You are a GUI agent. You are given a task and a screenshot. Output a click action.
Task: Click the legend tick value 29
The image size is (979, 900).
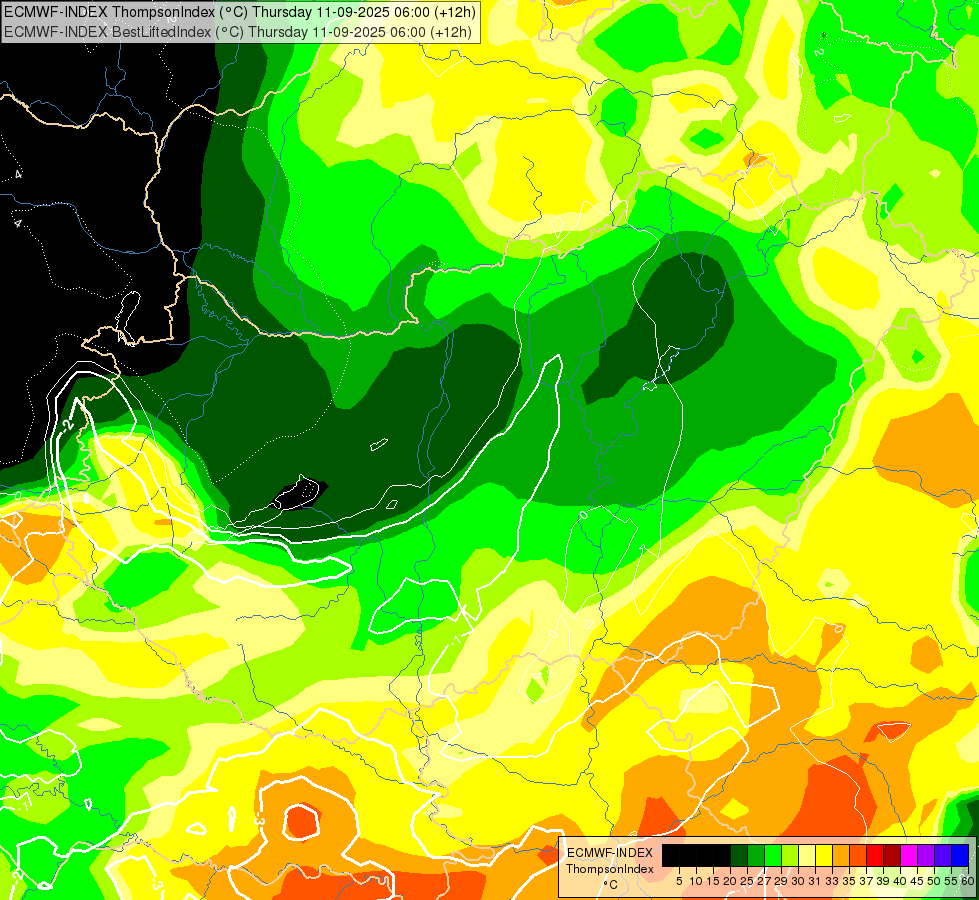coord(781,881)
